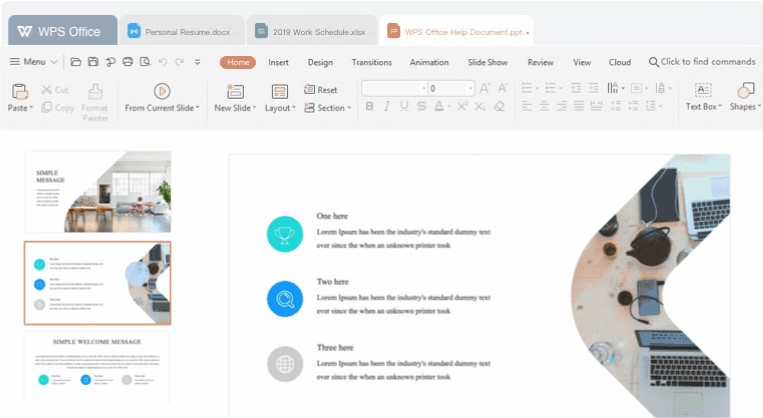763x418 pixels.
Task: Open the numbered list dropdown
Action: click(x=561, y=89)
